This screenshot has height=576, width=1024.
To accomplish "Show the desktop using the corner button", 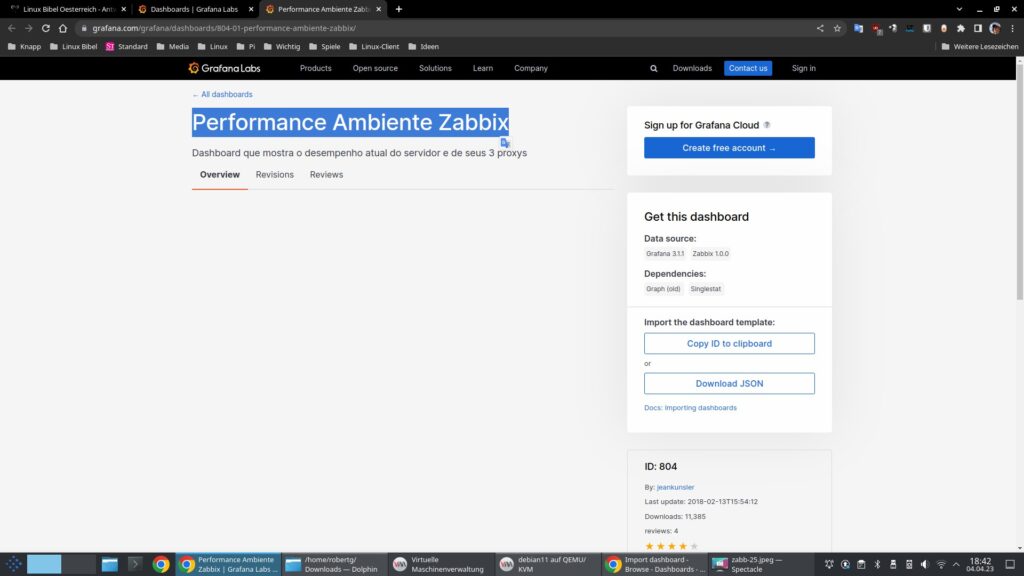I will click(1010, 564).
